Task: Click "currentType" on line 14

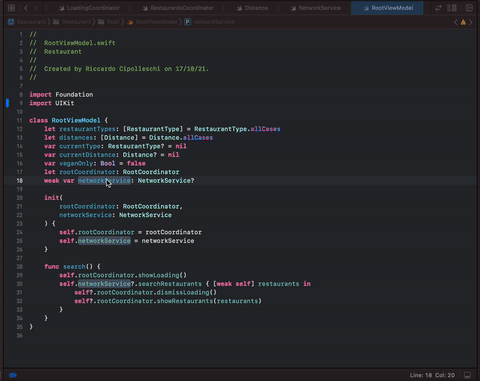Action: tap(80, 146)
